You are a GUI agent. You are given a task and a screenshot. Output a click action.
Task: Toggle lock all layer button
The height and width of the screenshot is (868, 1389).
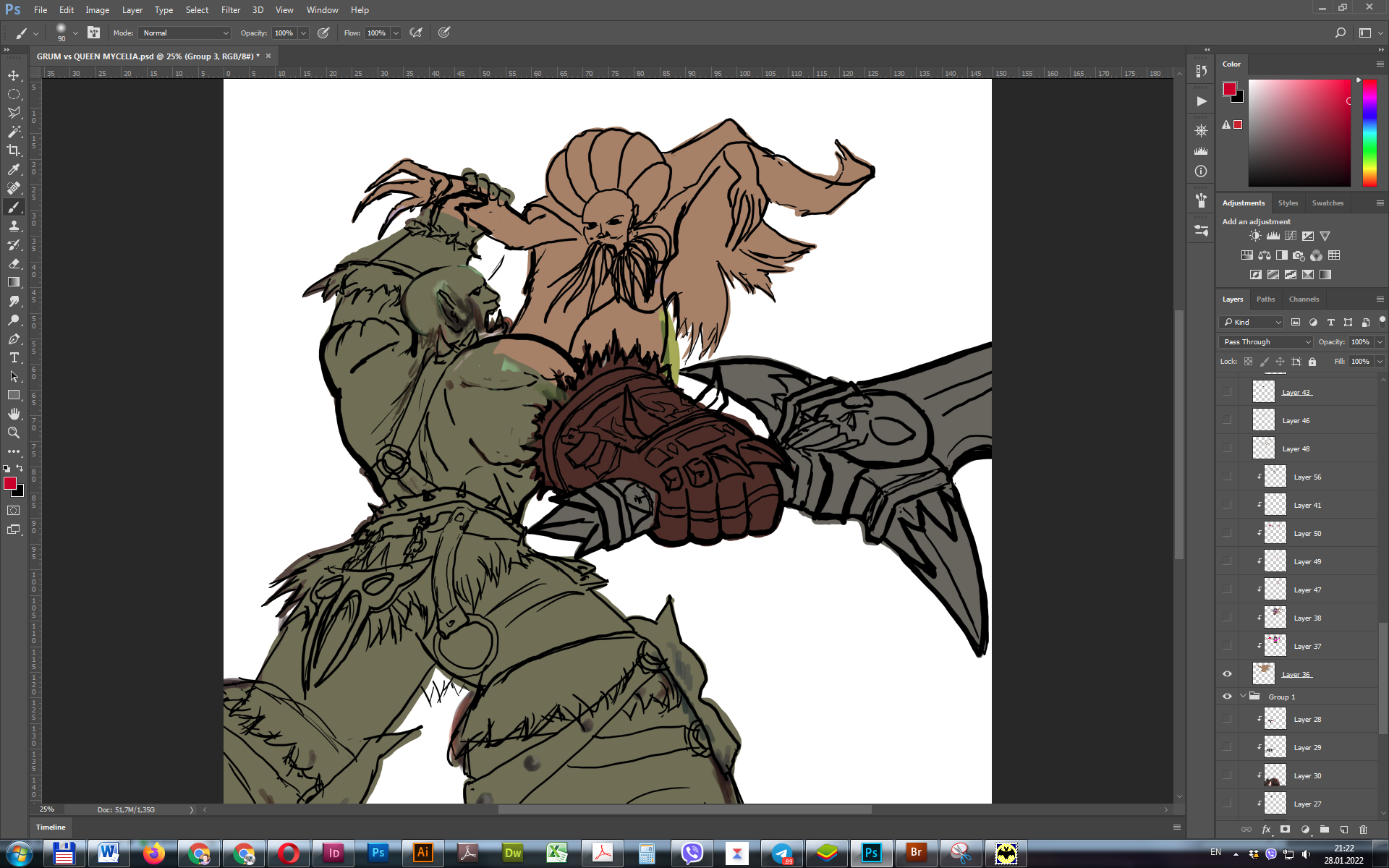[1312, 362]
